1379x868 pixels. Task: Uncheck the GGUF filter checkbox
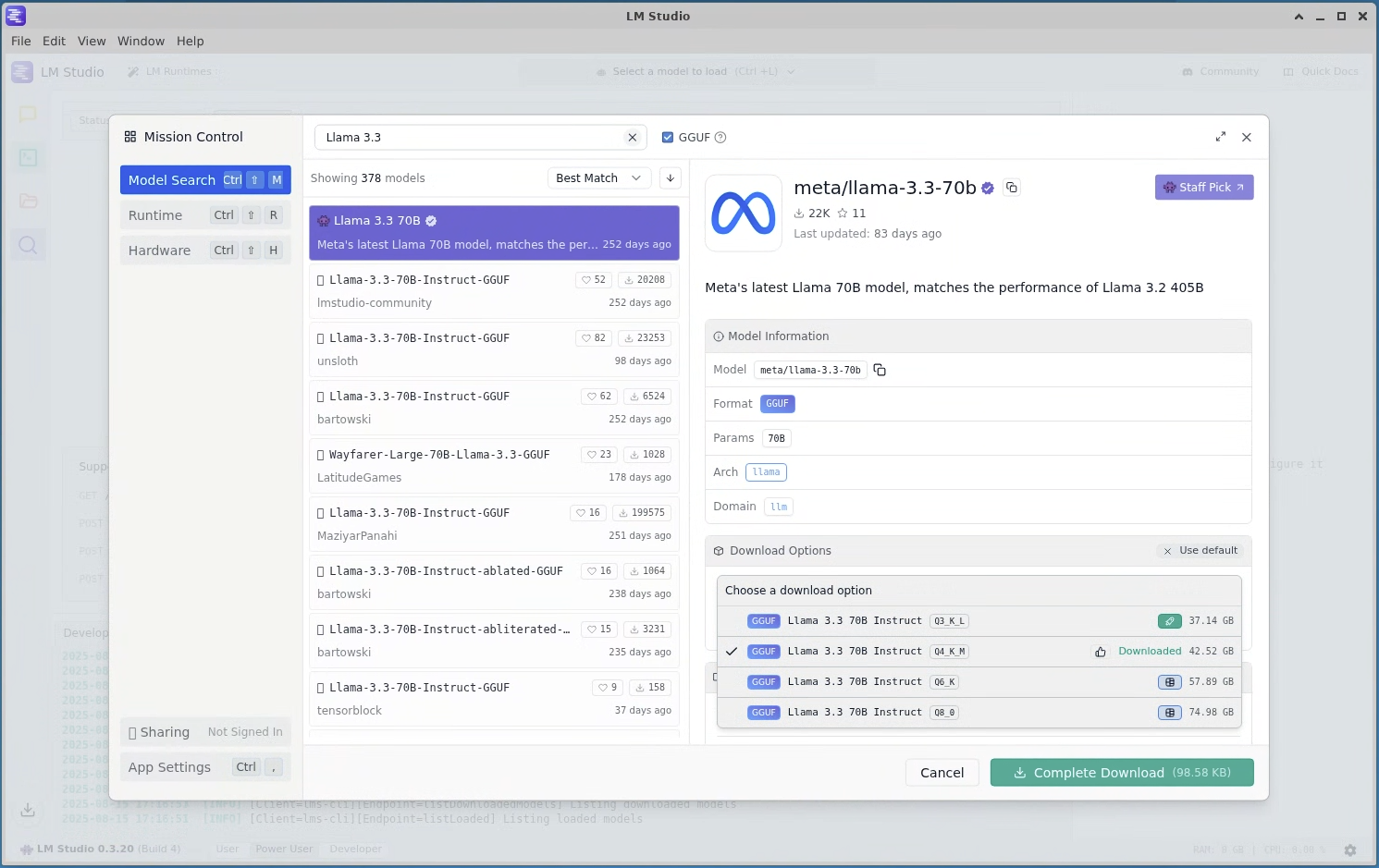[668, 137]
